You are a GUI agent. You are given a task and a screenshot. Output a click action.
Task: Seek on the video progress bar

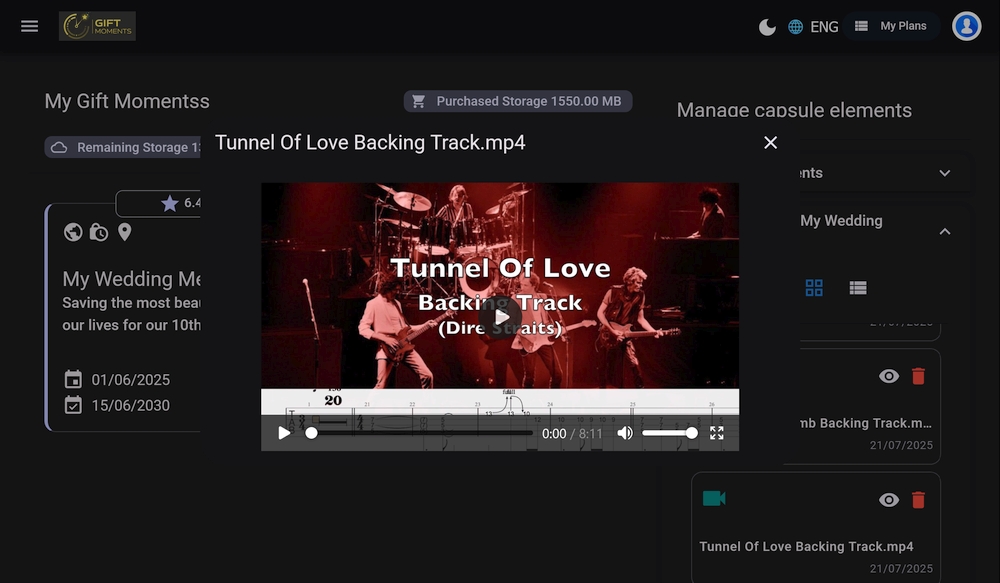[420, 433]
